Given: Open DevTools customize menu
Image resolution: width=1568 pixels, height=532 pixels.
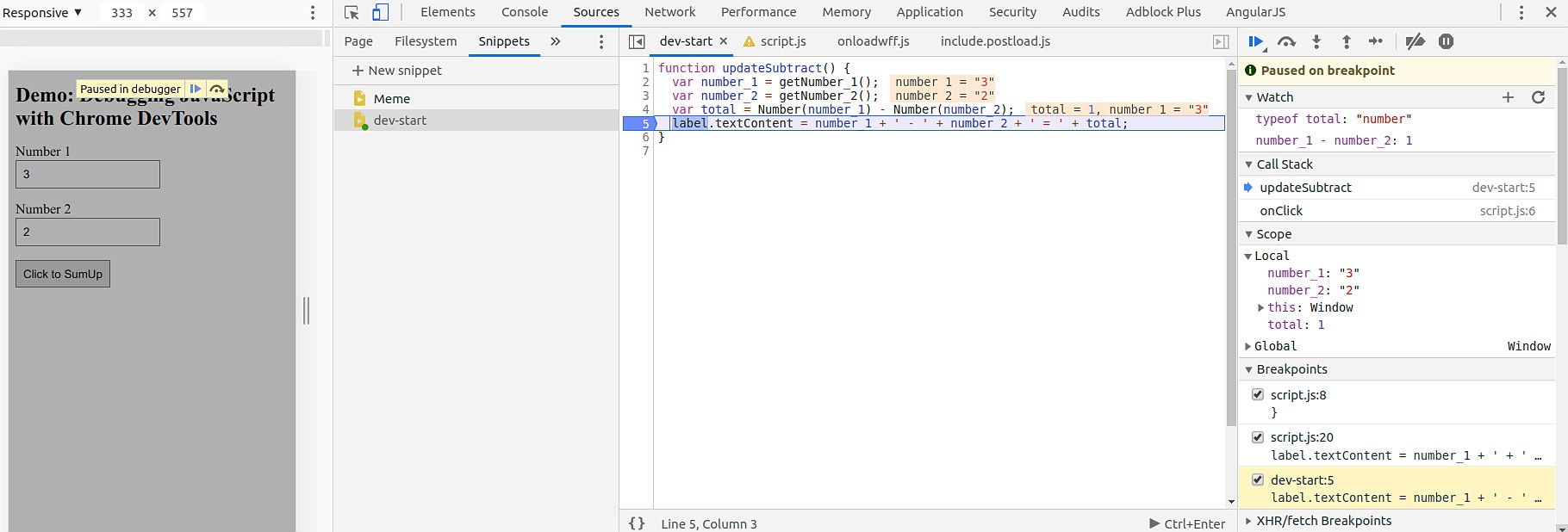Looking at the screenshot, I should [x=1521, y=12].
